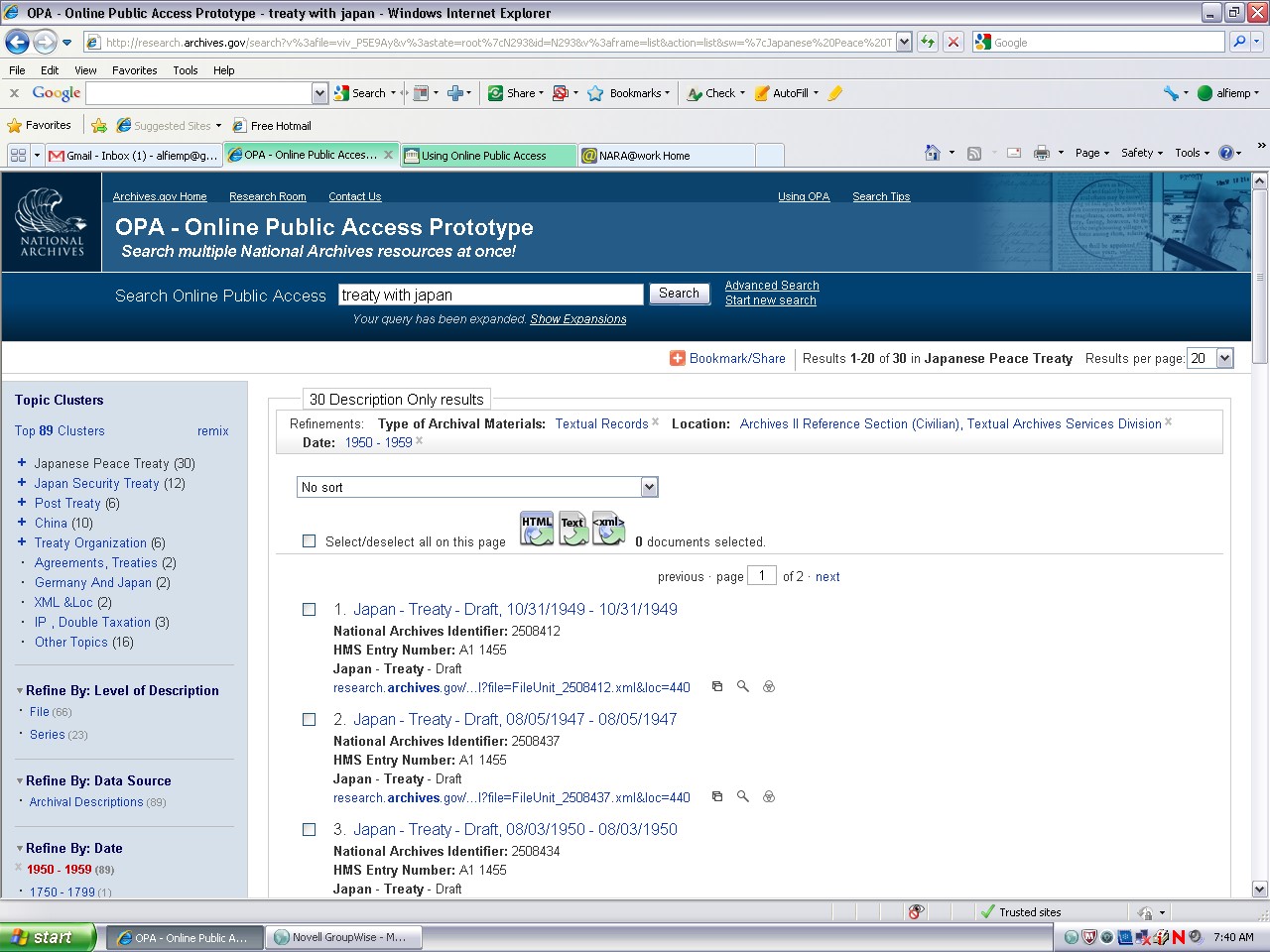Click the Show Expansions link
Screen dimensions: 1270x952
tap(578, 319)
